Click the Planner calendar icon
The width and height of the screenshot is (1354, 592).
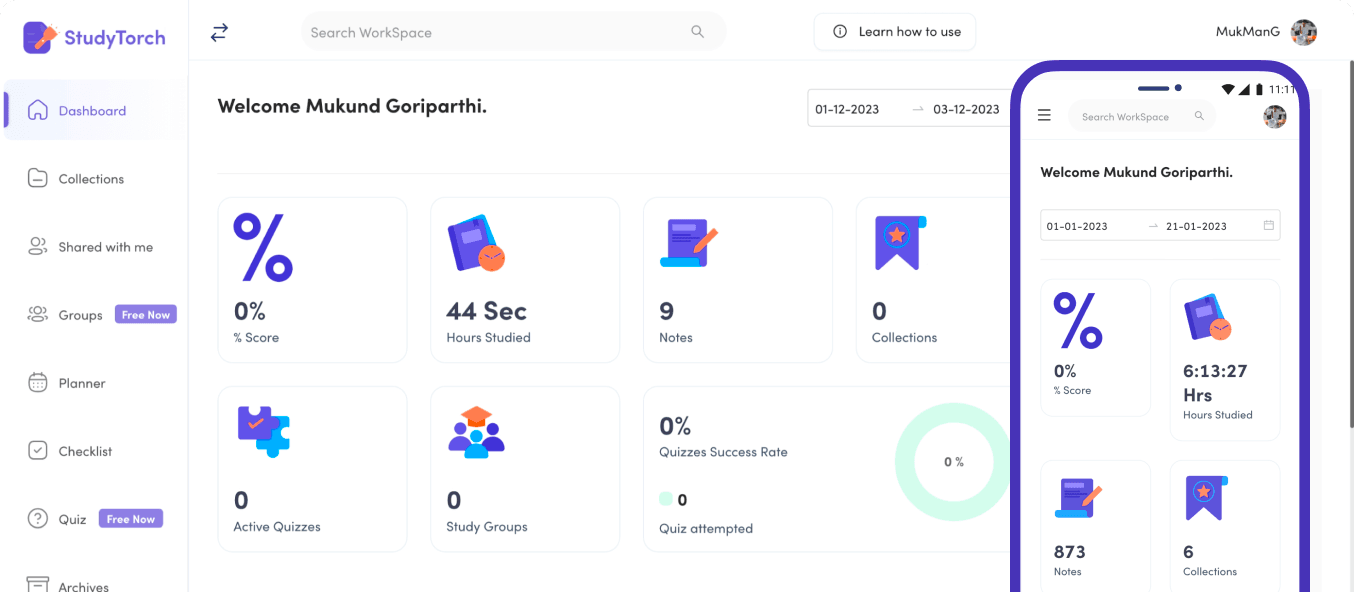(37, 383)
